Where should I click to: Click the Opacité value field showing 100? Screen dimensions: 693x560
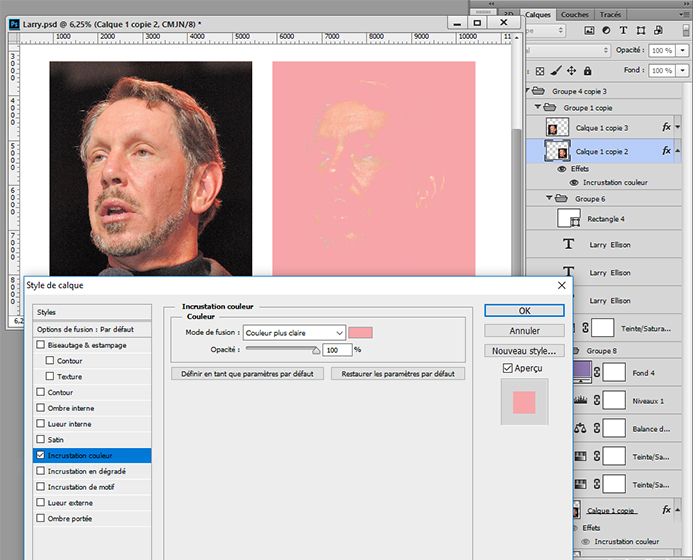(337, 350)
